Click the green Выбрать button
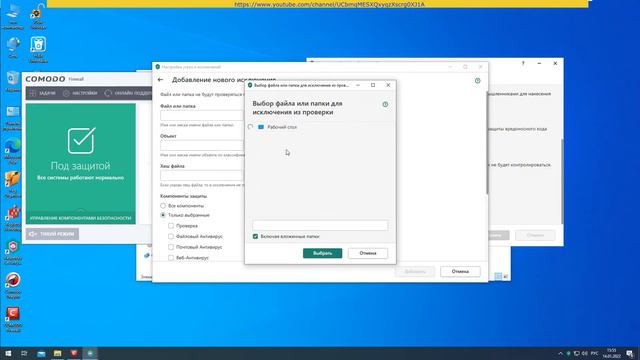Image resolution: width=640 pixels, height=360 pixels. [x=322, y=253]
